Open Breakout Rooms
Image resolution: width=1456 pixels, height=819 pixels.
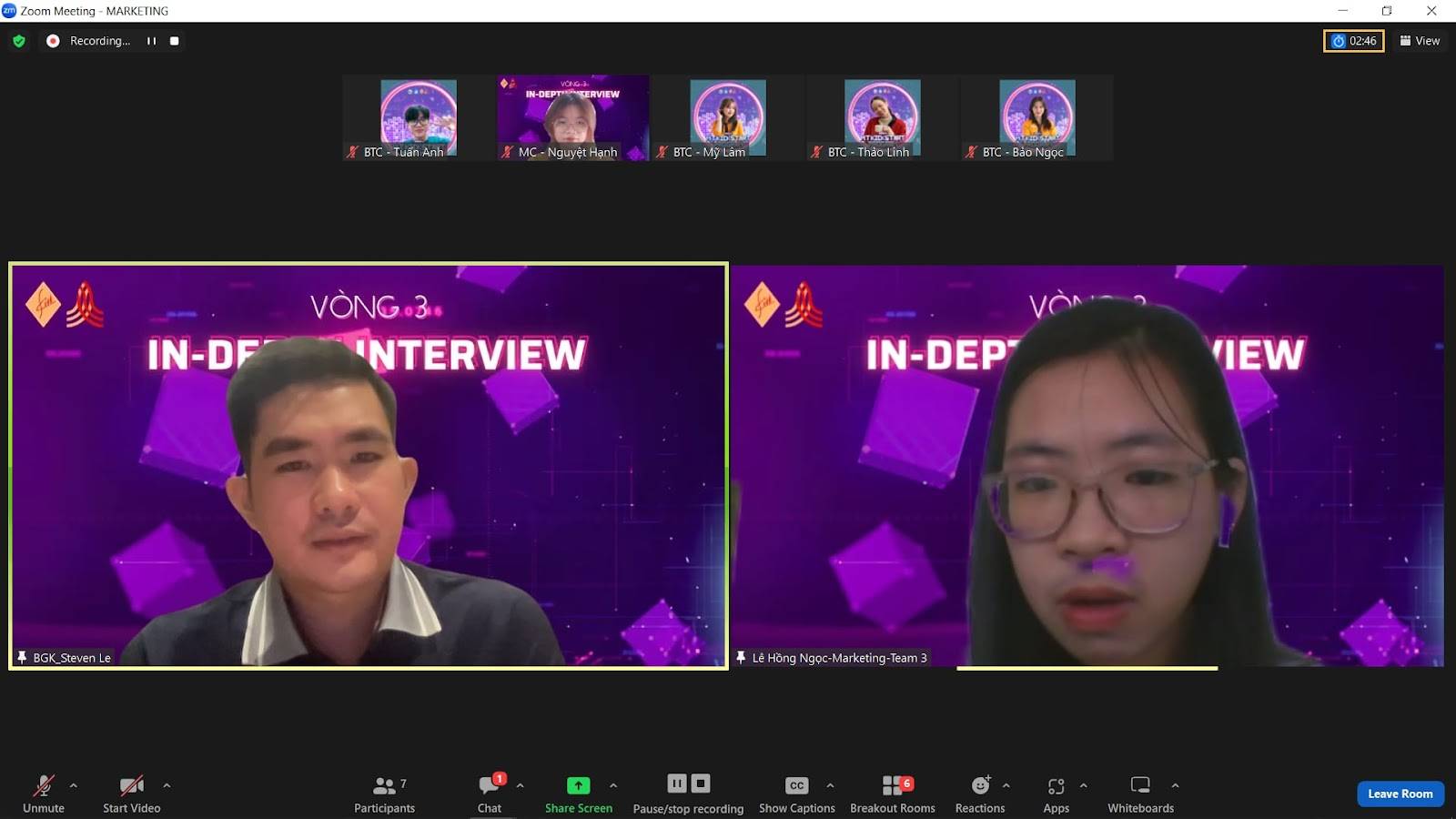pyautogui.click(x=892, y=794)
